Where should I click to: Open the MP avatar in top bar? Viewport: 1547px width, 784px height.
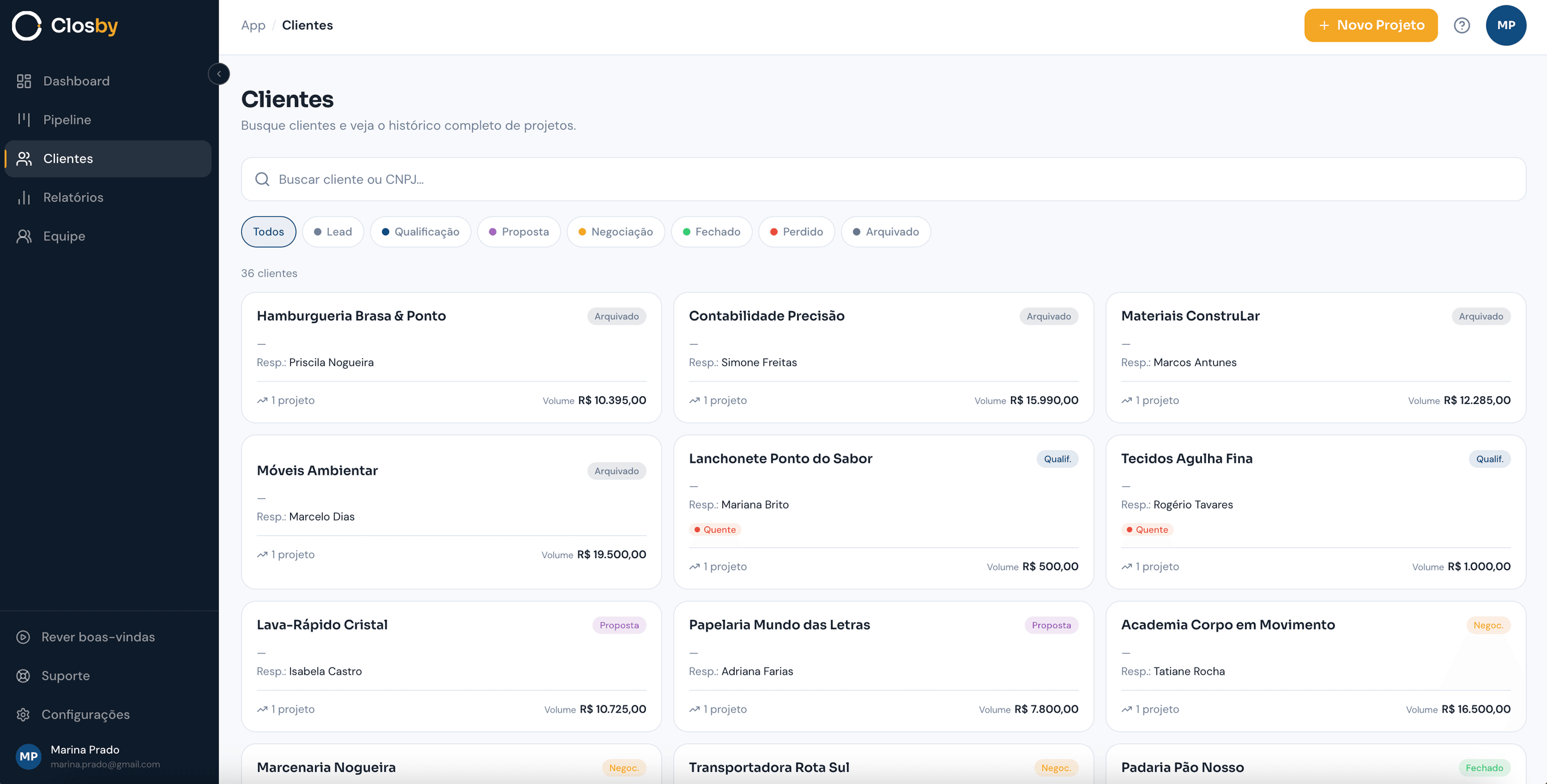point(1506,25)
